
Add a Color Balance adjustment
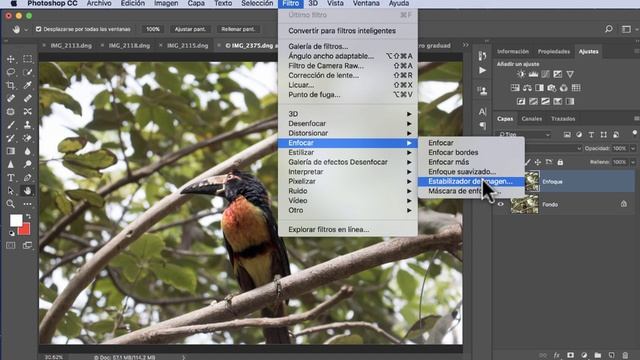coord(527,88)
